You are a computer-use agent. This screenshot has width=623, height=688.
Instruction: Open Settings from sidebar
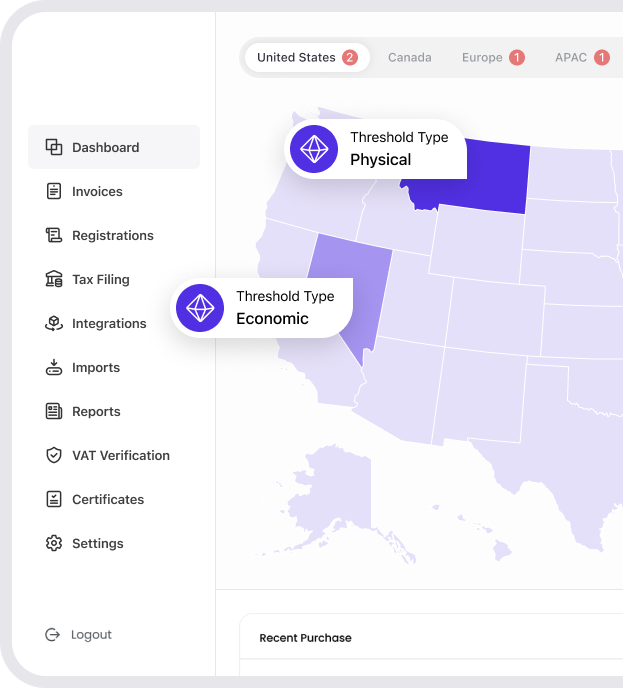pyautogui.click(x=98, y=543)
